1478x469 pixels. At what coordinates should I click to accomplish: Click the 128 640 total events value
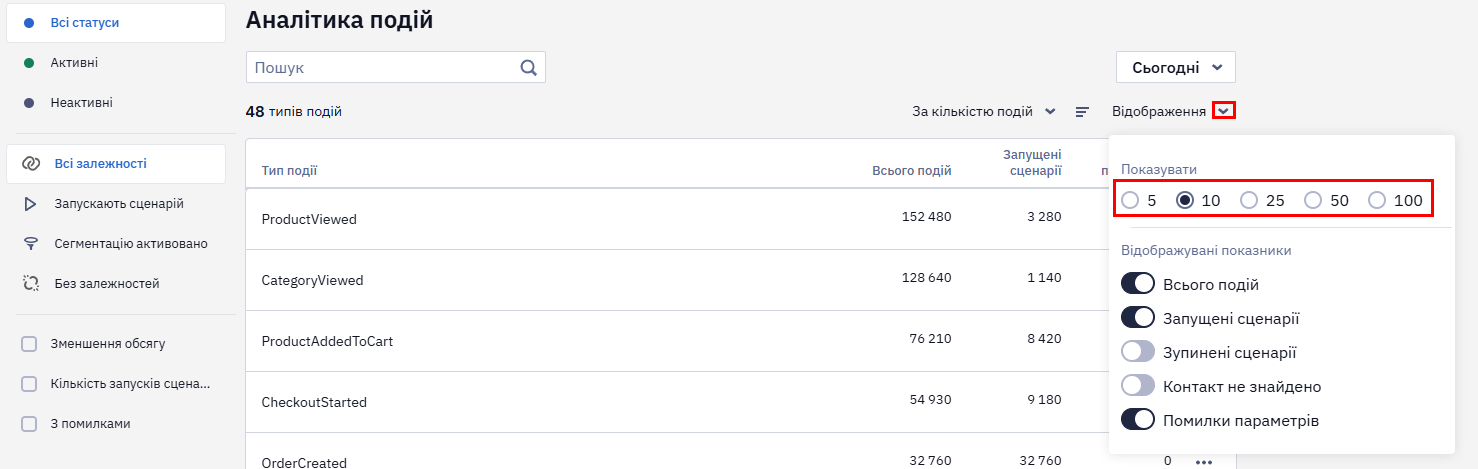(927, 278)
